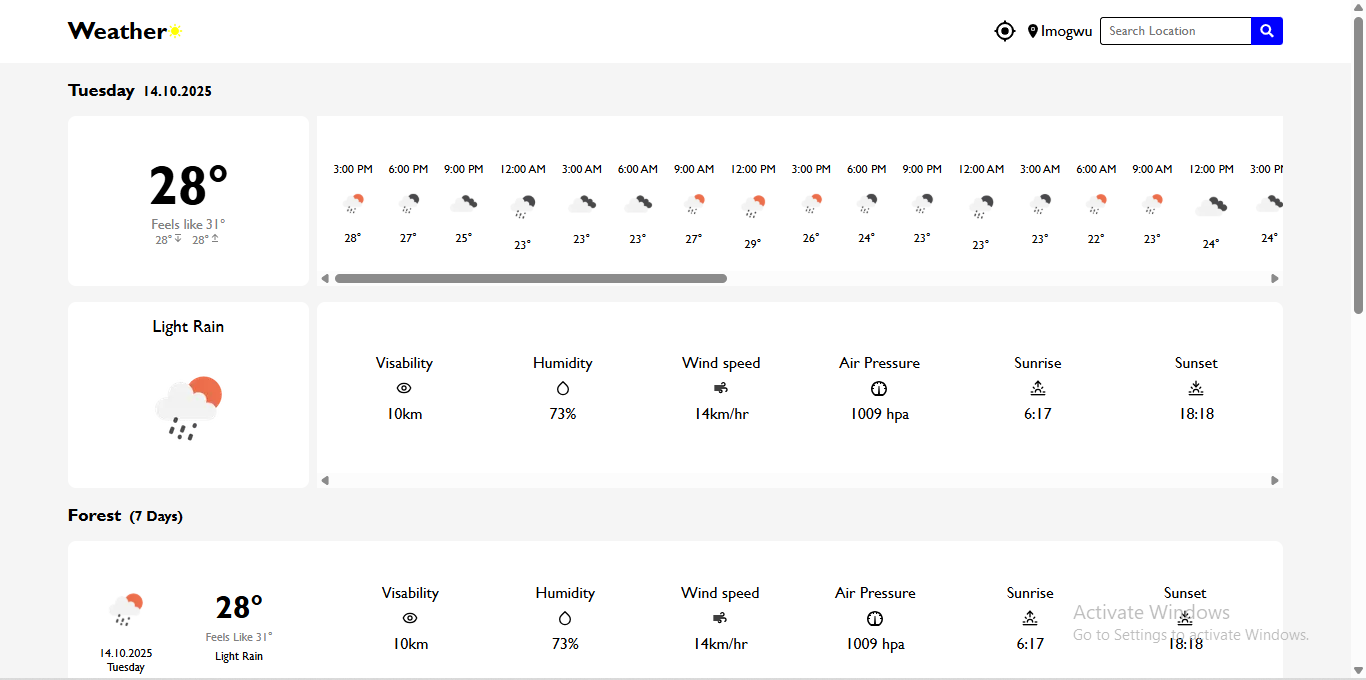Click the current location crosshair icon

(x=1005, y=31)
